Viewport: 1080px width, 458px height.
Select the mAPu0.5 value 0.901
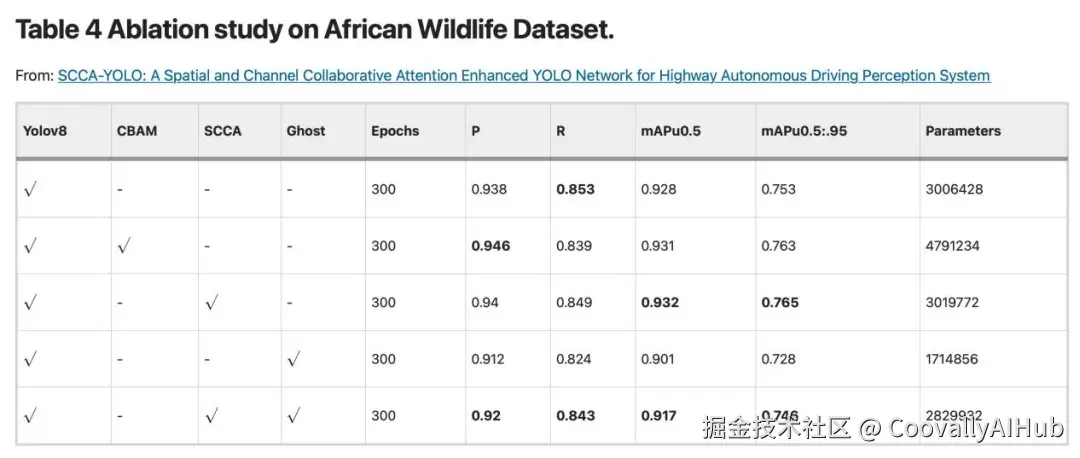pyautogui.click(x=659, y=359)
